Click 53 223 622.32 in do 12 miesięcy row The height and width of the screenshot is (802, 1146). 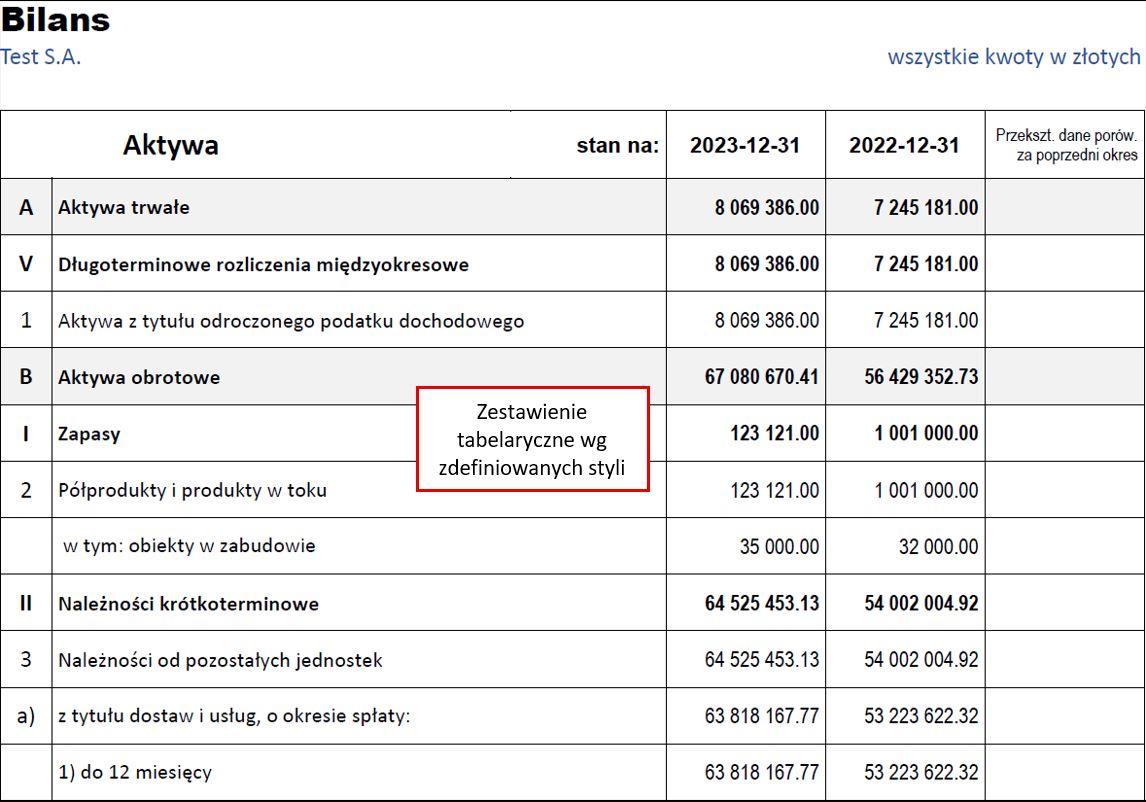[921, 773]
